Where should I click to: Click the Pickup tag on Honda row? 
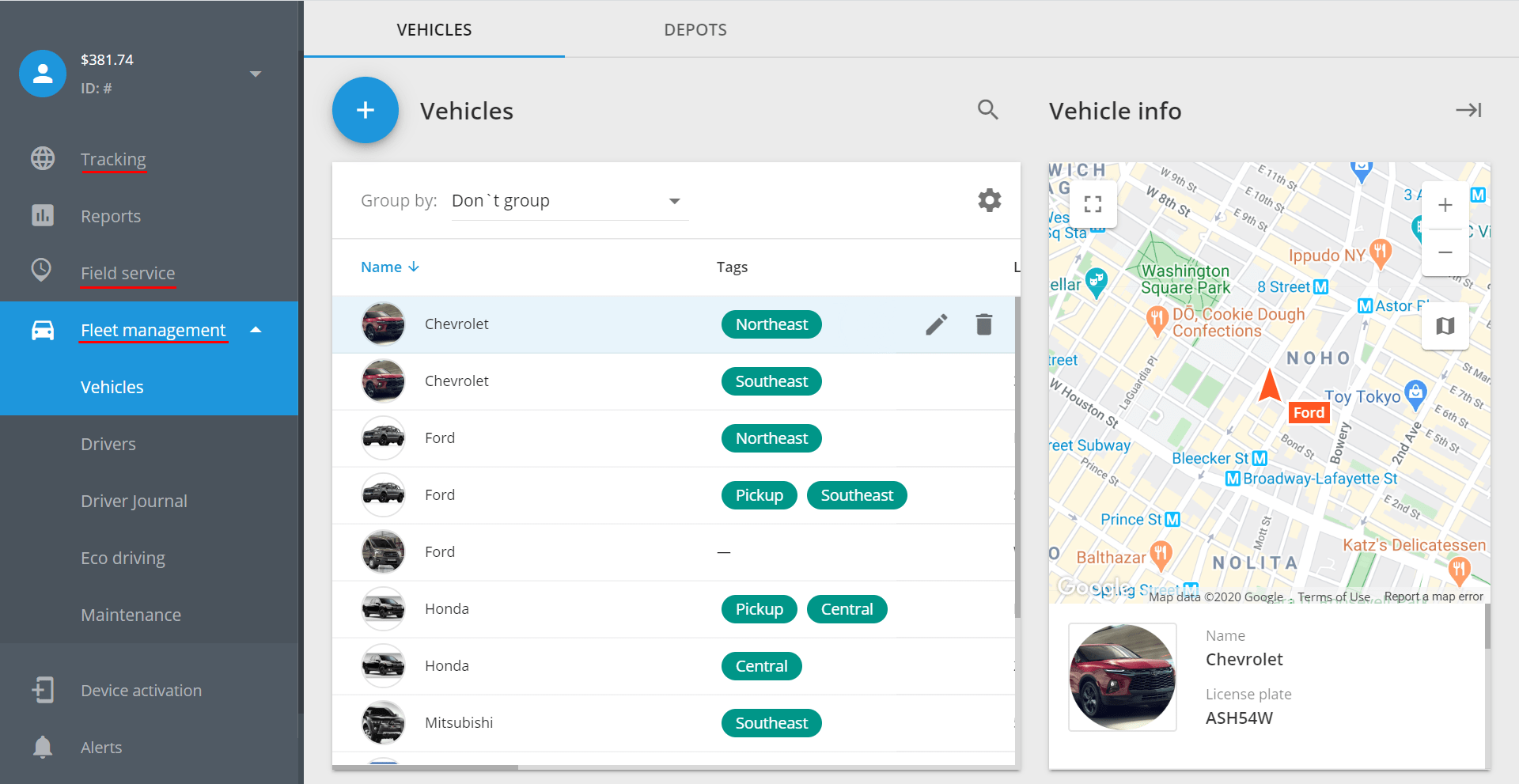759,609
